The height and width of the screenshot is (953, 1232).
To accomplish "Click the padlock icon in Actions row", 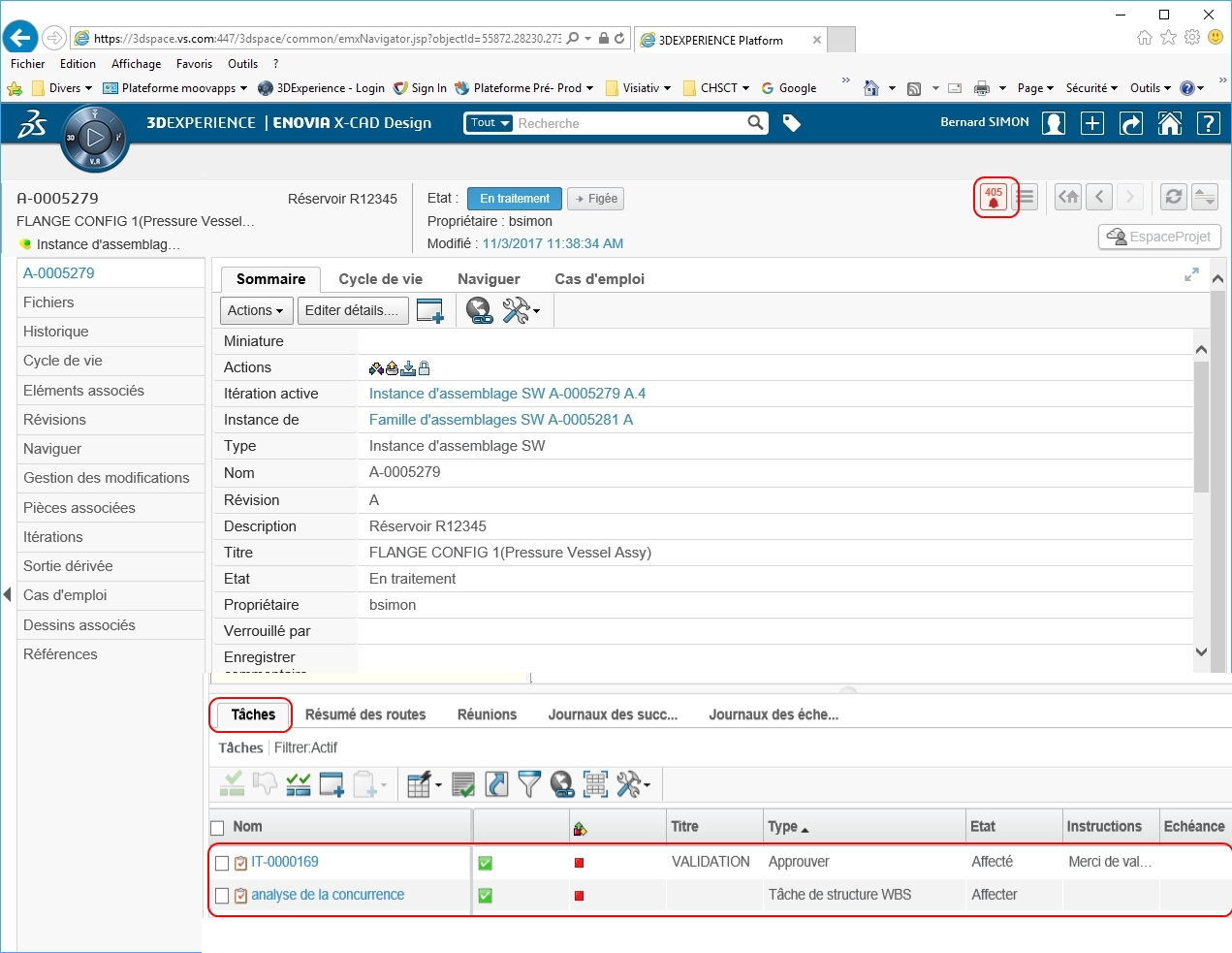I will (424, 368).
